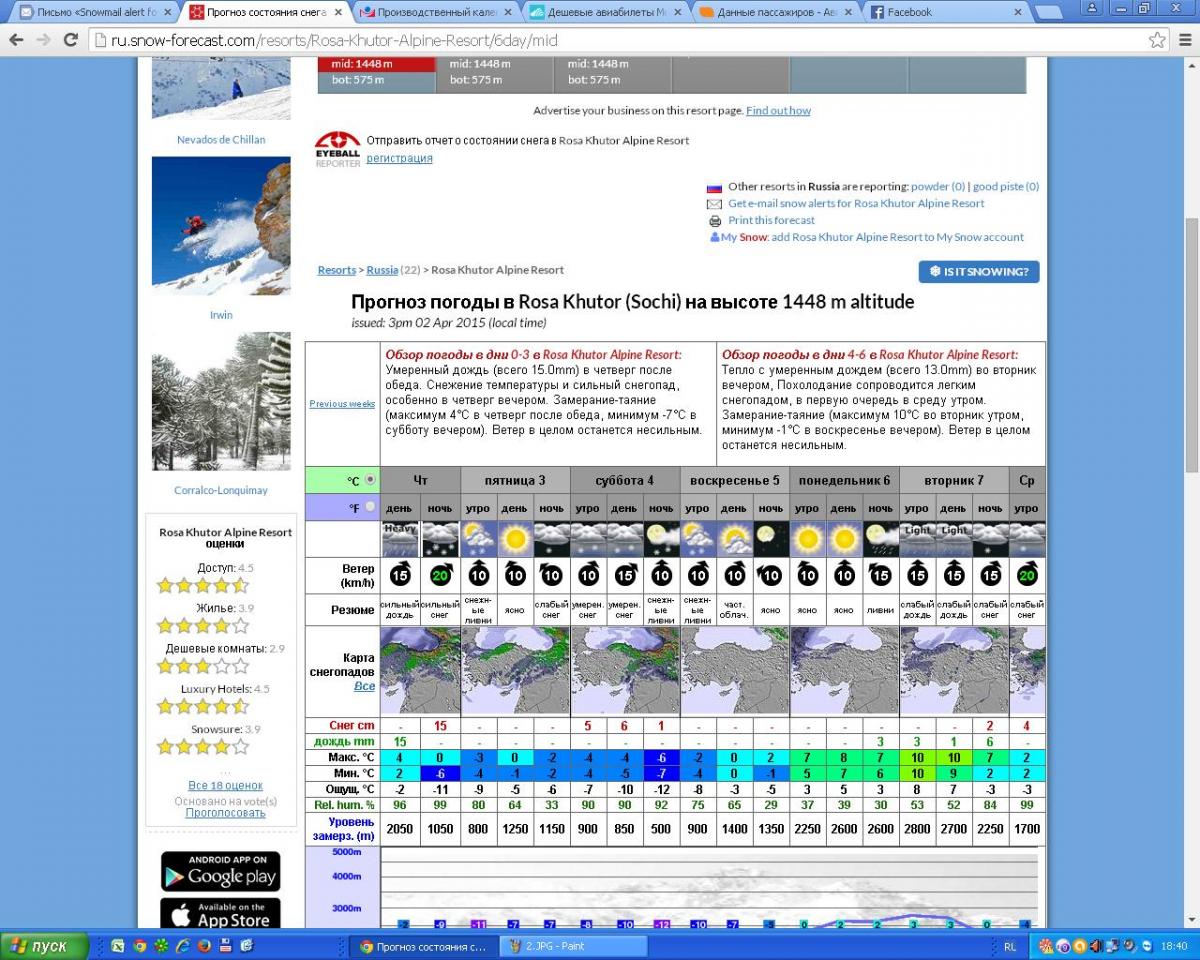Click Sunday night clear moon icon
The width and height of the screenshot is (1200, 960).
[770, 539]
